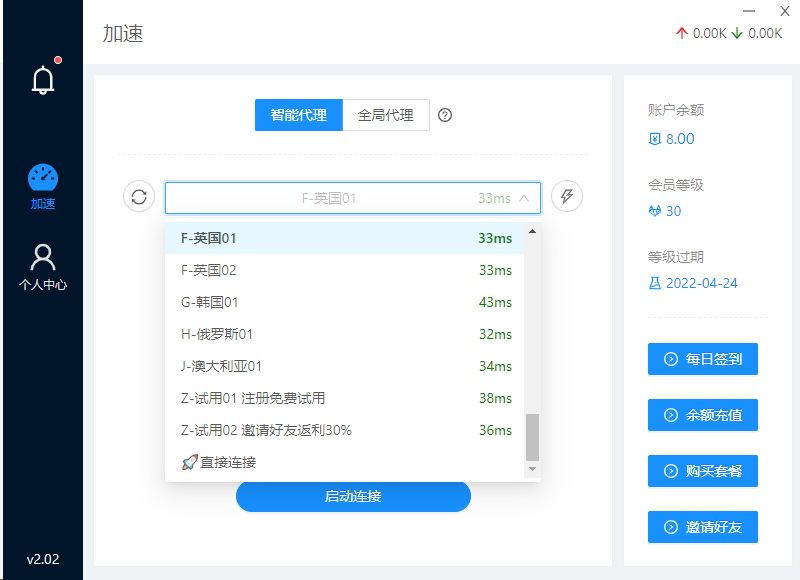Image resolution: width=800 pixels, height=580 pixels.
Task: Click the 会员等级 30 level icon
Action: (654, 211)
